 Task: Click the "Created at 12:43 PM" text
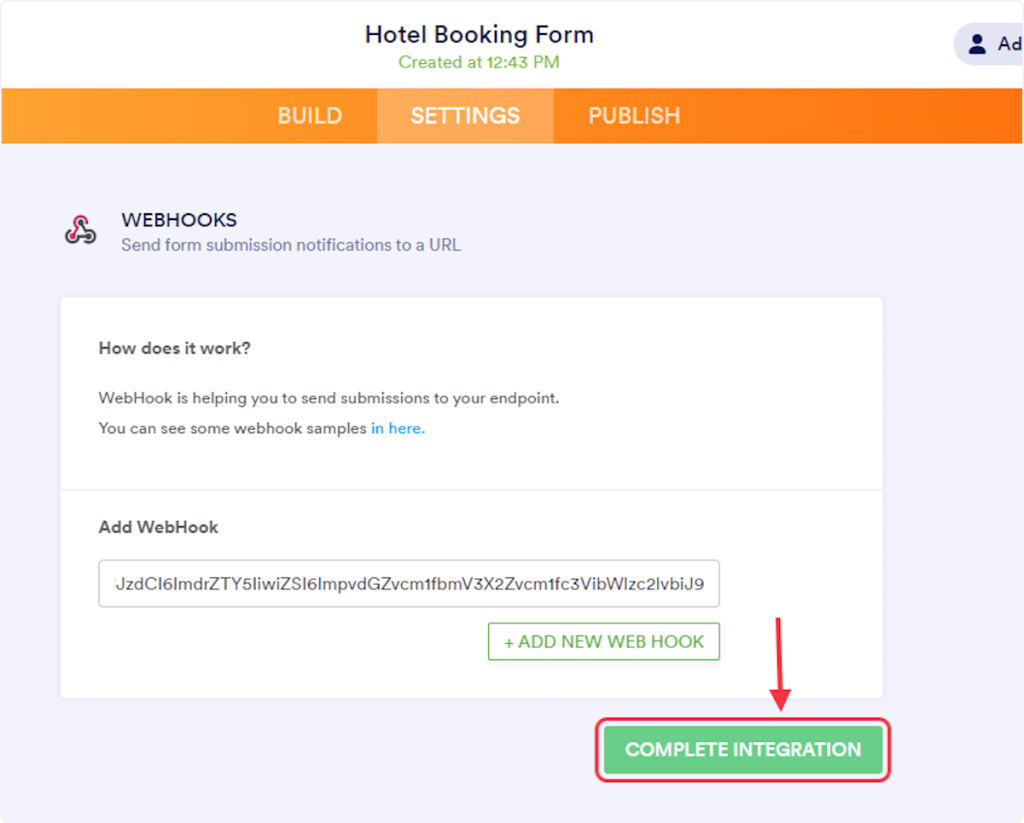(x=479, y=62)
